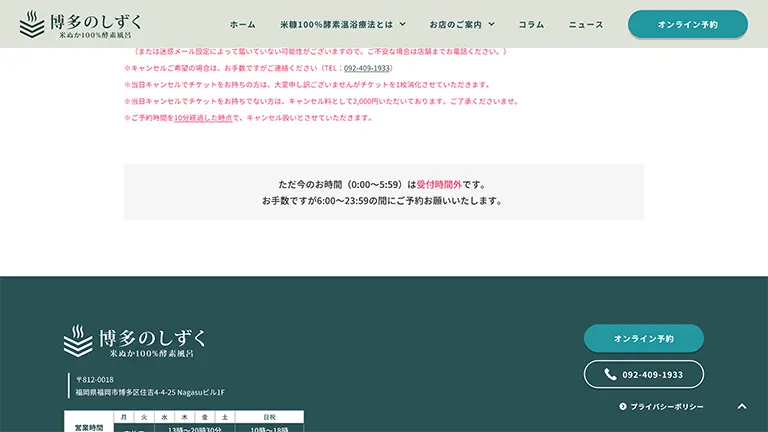The image size is (768, 432).
Task: Click arrow icon beside プライバシーポリシー
Action: pos(623,407)
